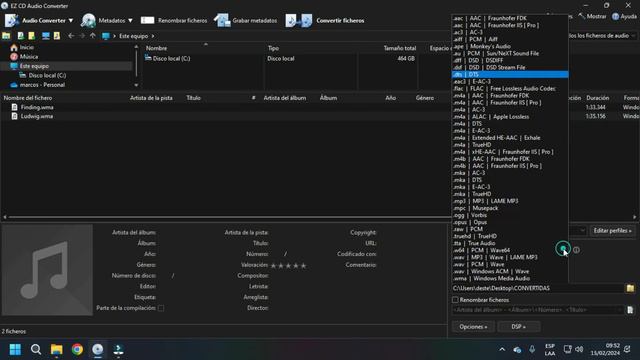Screen dimensions: 640x360
Task: Go forward with the right arrow
Action: point(82,36)
